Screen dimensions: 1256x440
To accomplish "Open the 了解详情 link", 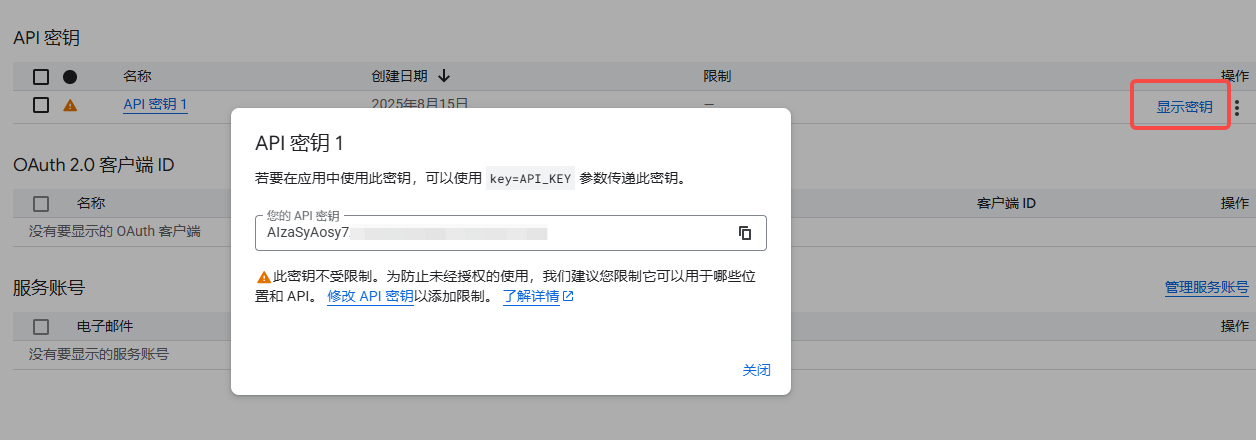I will [x=530, y=297].
